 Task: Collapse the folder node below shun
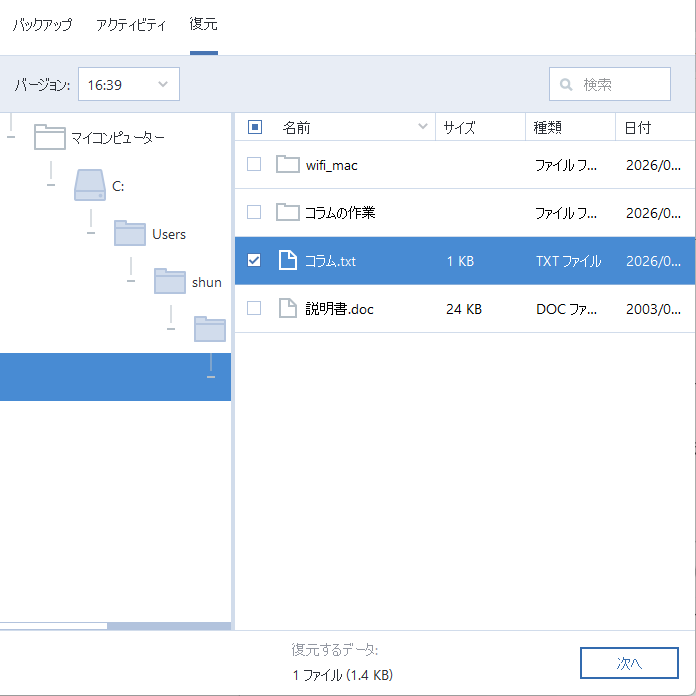coord(171,328)
